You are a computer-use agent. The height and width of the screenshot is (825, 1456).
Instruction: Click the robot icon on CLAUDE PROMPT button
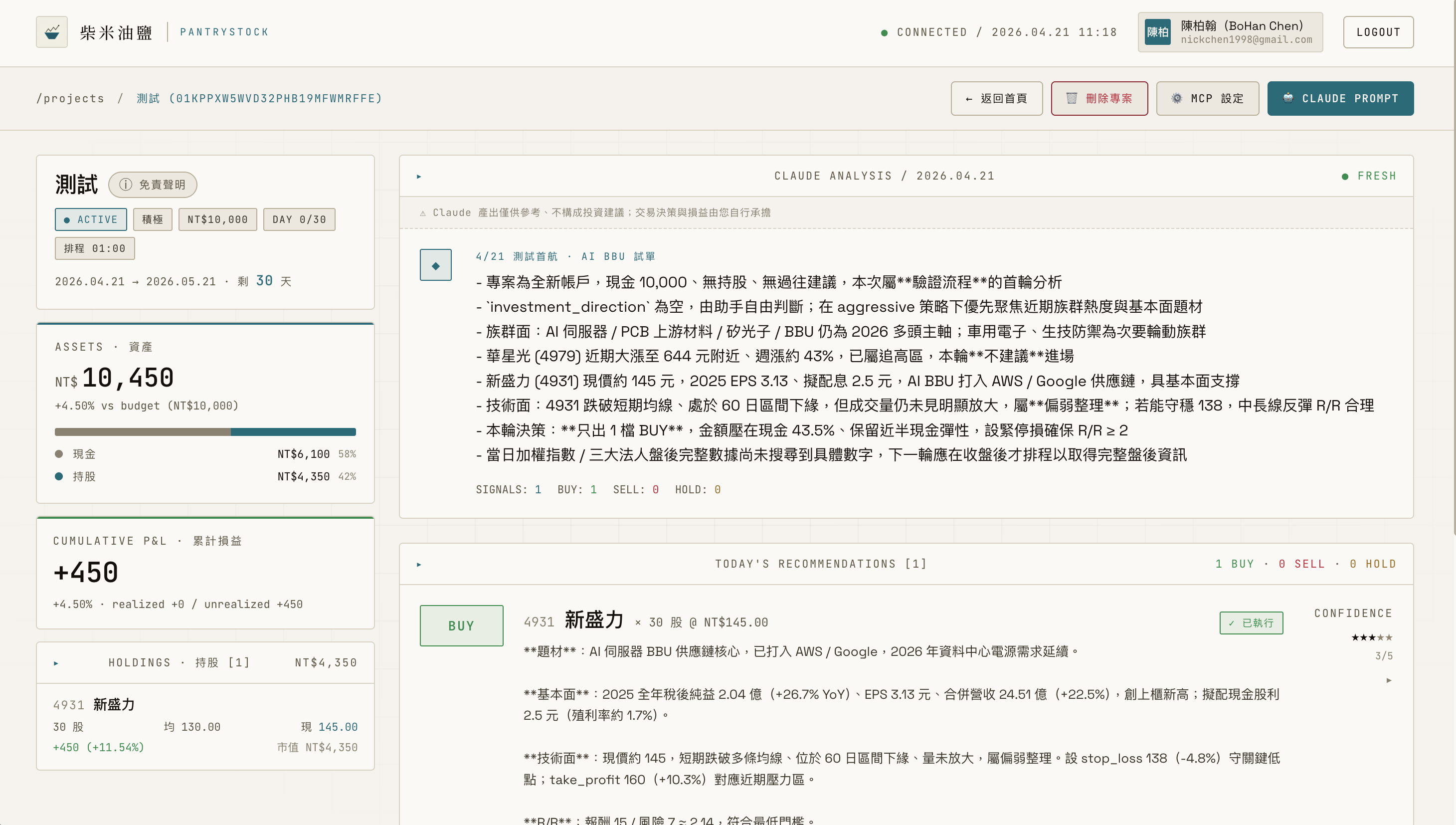(1288, 98)
